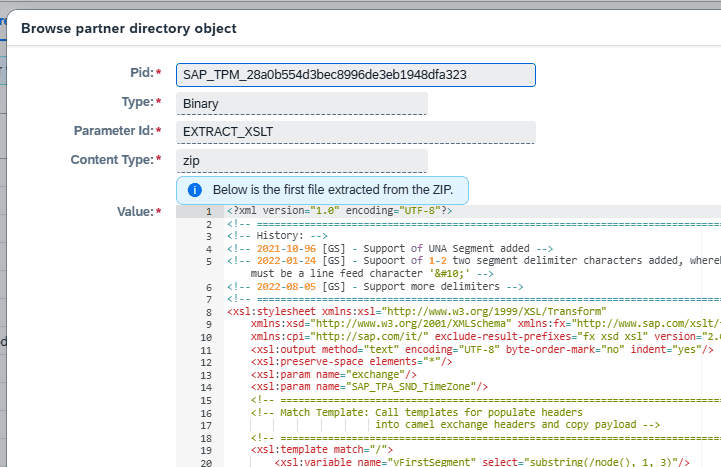Click the Pid input field
The image size is (721, 467).
[x=355, y=75]
